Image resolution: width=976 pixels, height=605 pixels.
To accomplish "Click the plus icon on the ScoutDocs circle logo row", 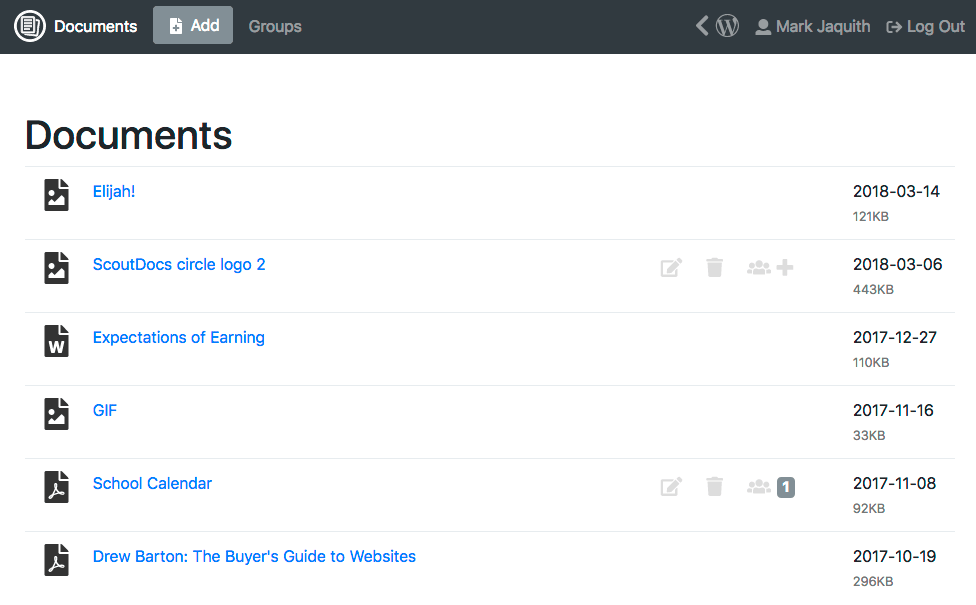I will pos(785,267).
